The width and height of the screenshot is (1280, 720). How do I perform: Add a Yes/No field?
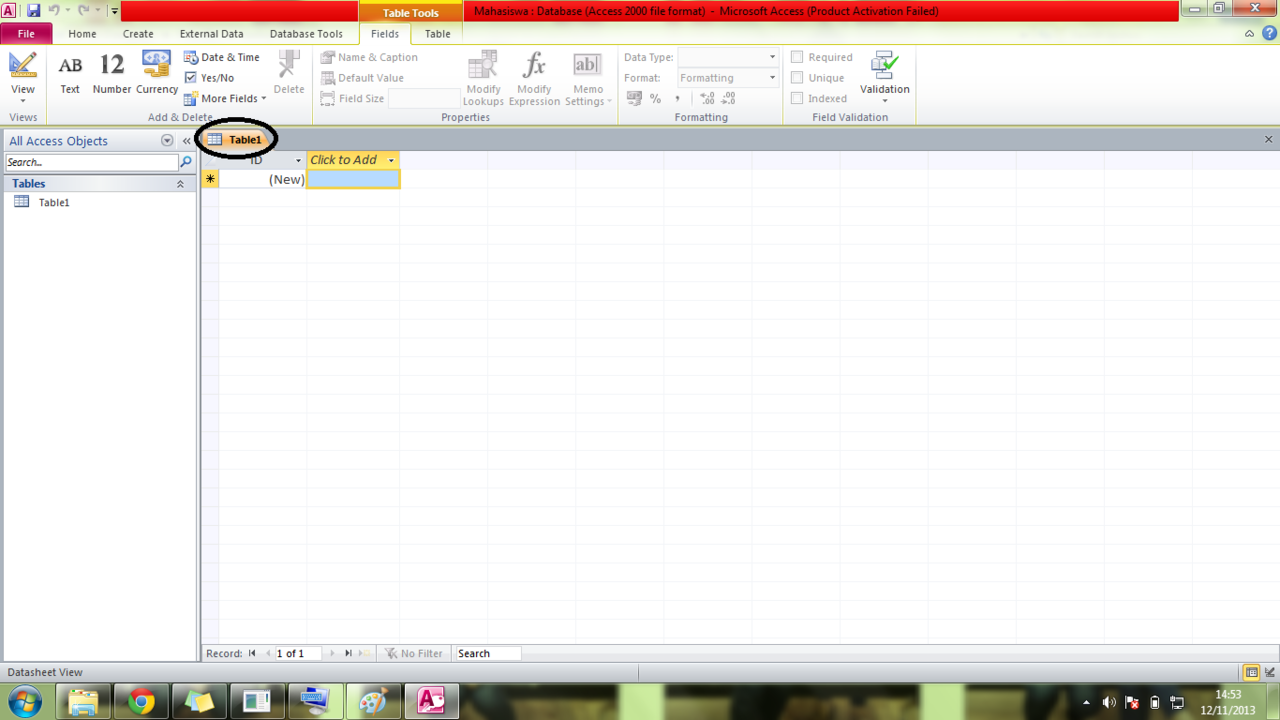click(210, 78)
